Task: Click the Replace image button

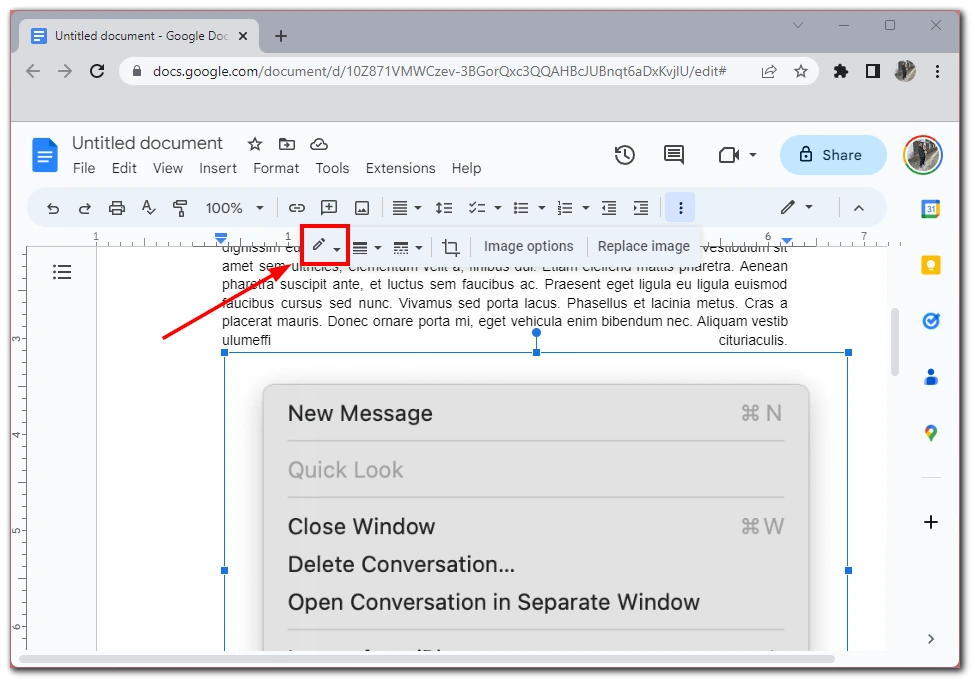Action: 643,247
